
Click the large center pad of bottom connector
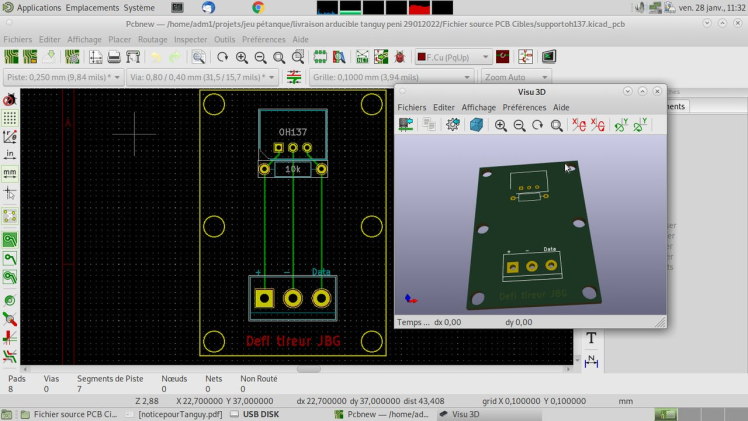(293, 298)
